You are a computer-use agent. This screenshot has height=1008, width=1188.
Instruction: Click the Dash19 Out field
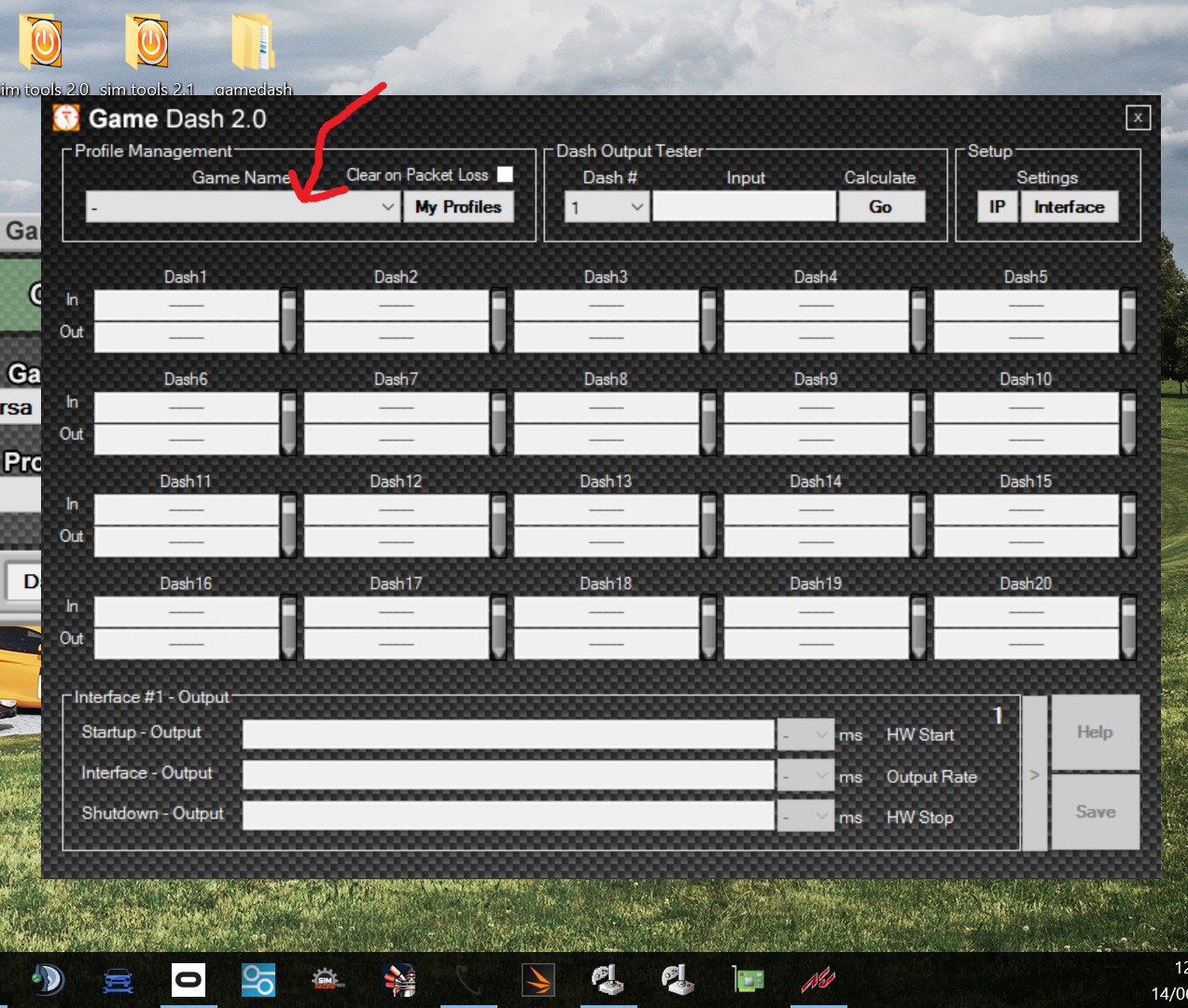817,644
